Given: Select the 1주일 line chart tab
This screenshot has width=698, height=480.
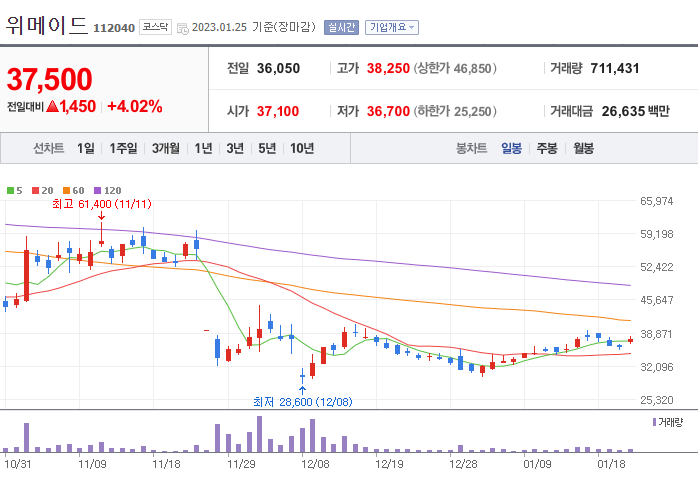Looking at the screenshot, I should (x=123, y=148).
